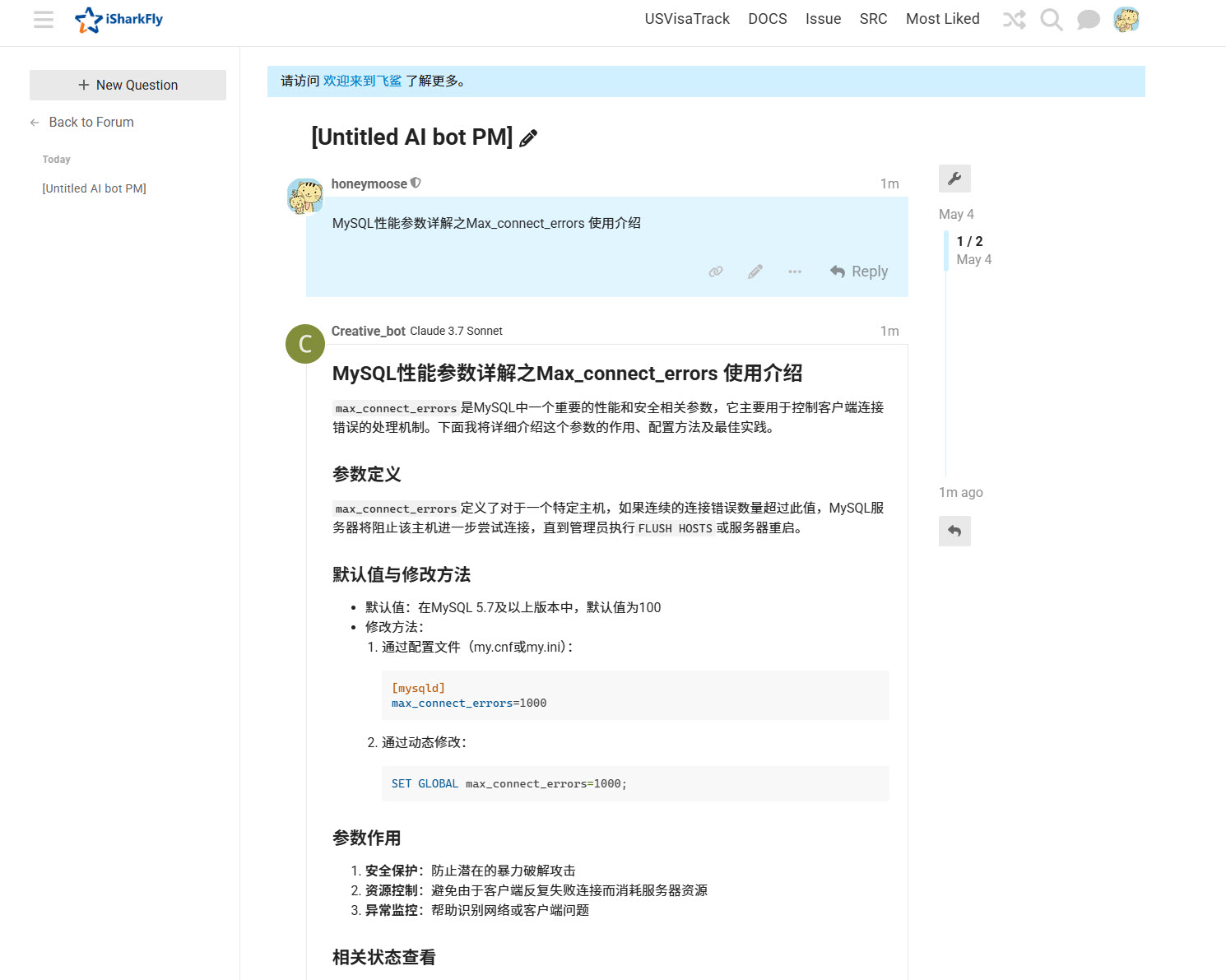Copy link to honeymoose's post
The image size is (1226, 980).
(715, 271)
